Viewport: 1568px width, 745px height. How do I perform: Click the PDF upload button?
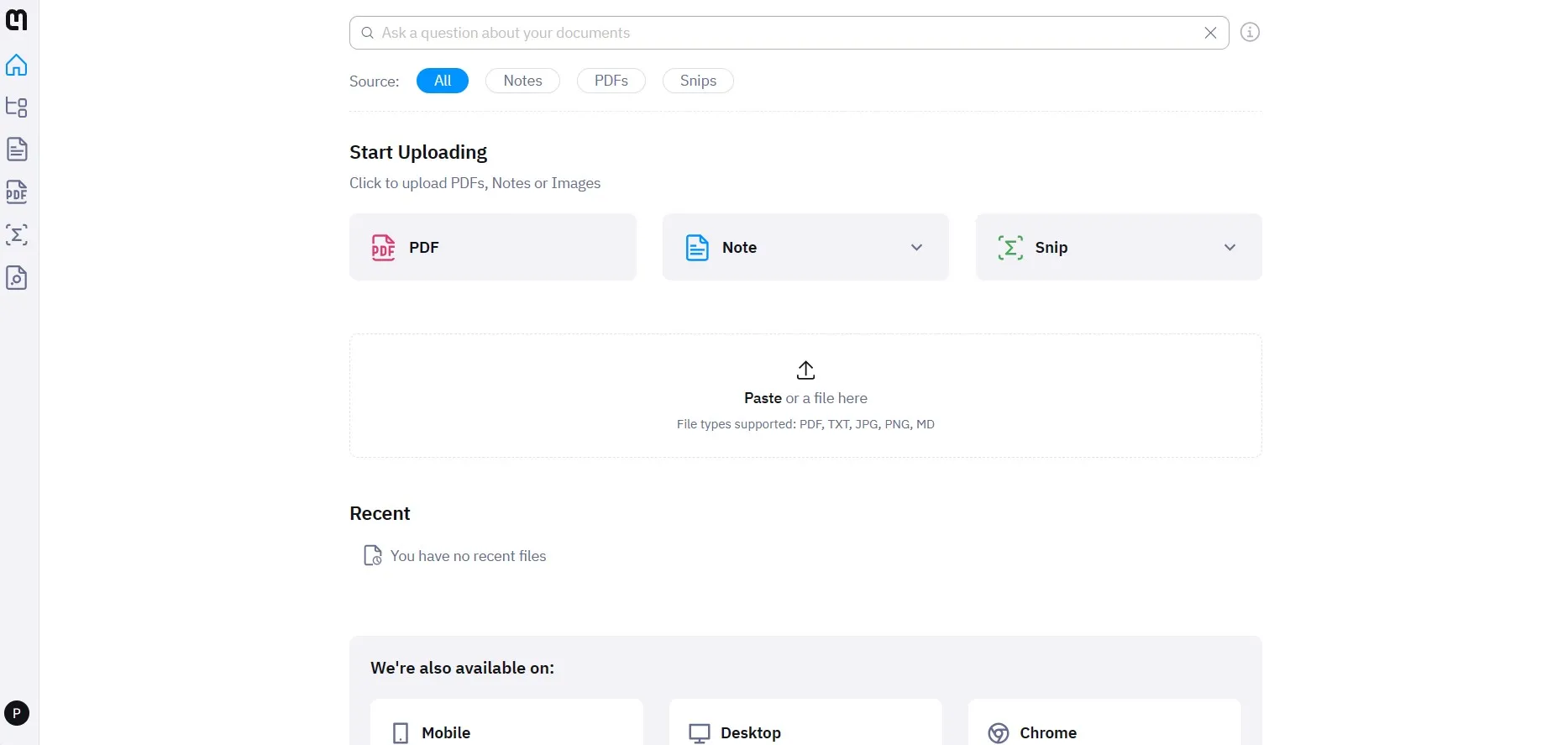(x=492, y=247)
